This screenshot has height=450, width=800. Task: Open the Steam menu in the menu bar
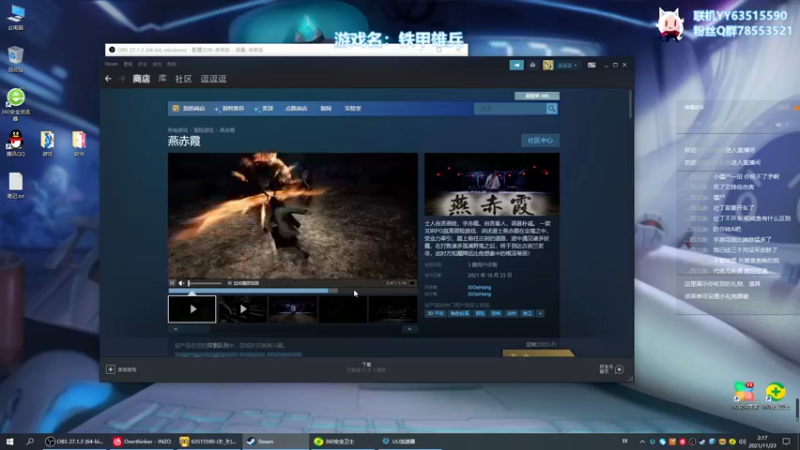[111, 64]
